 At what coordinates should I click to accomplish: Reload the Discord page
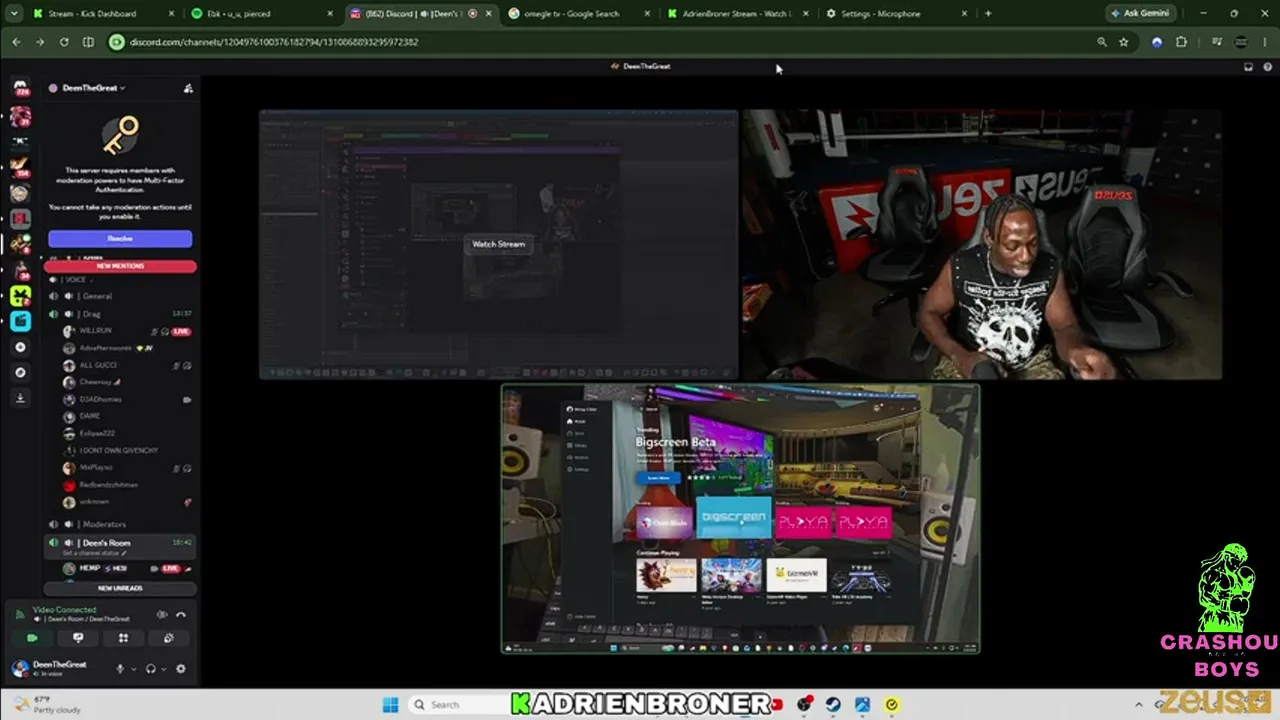[x=64, y=42]
